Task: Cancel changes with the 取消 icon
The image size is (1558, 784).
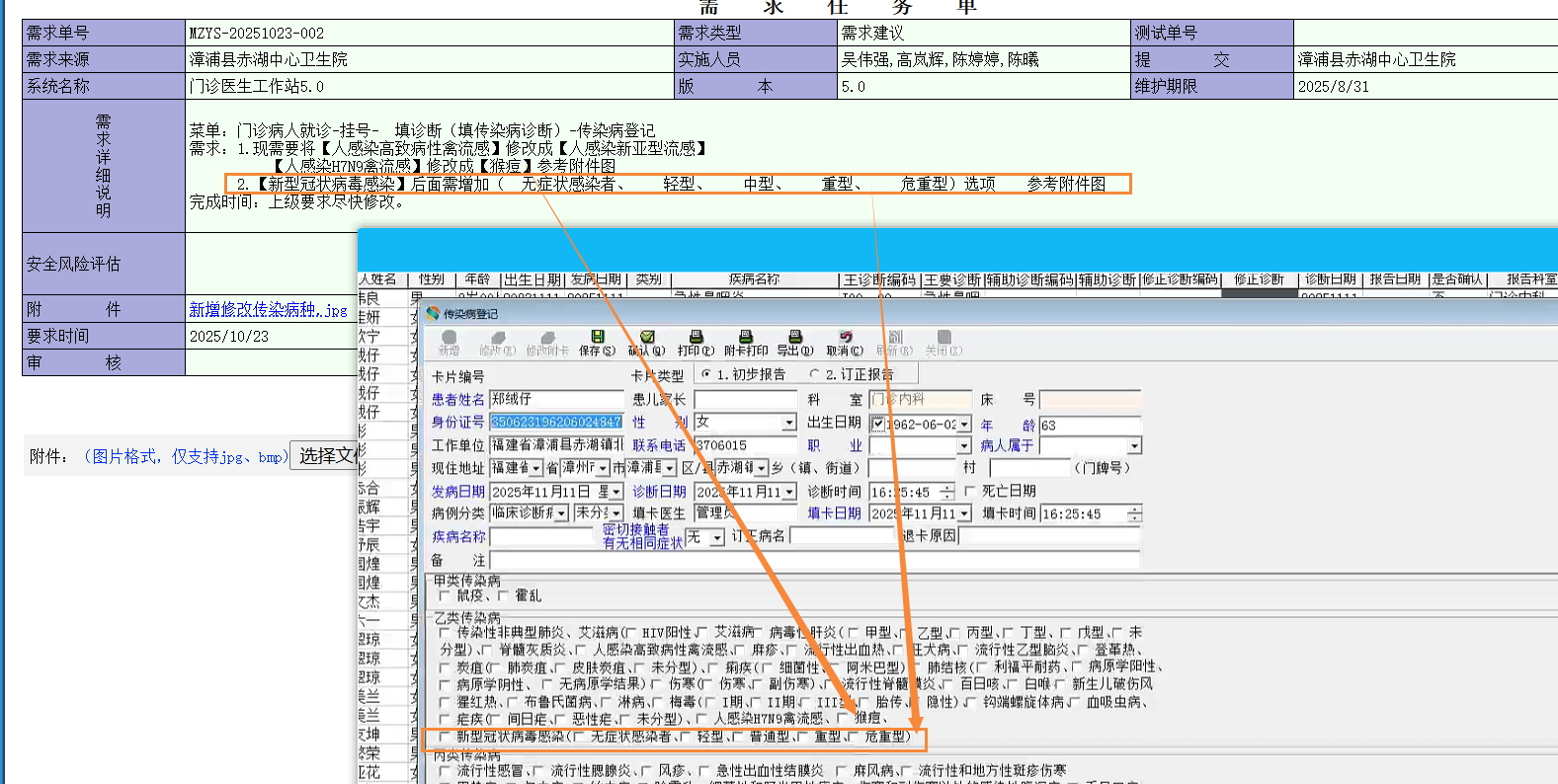Action: tap(845, 337)
